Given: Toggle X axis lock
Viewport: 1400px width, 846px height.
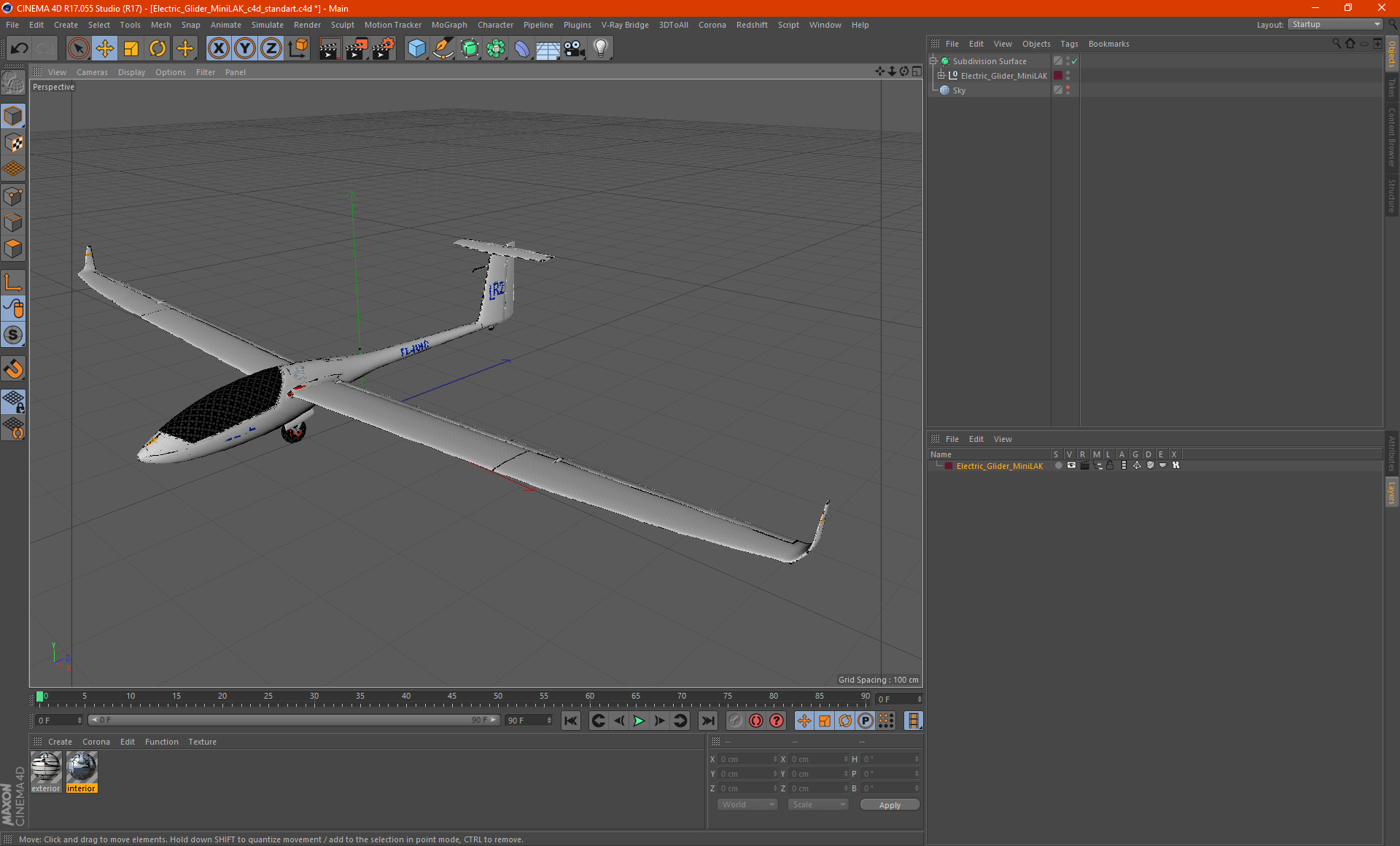Looking at the screenshot, I should [218, 49].
